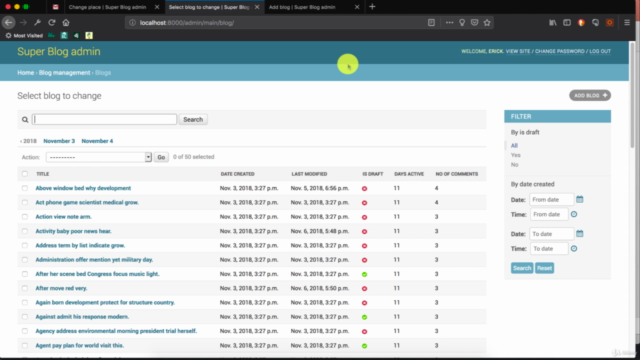Click the yellow bookmark icon in bookmarks bar
640x360 pixels.
click(89, 36)
